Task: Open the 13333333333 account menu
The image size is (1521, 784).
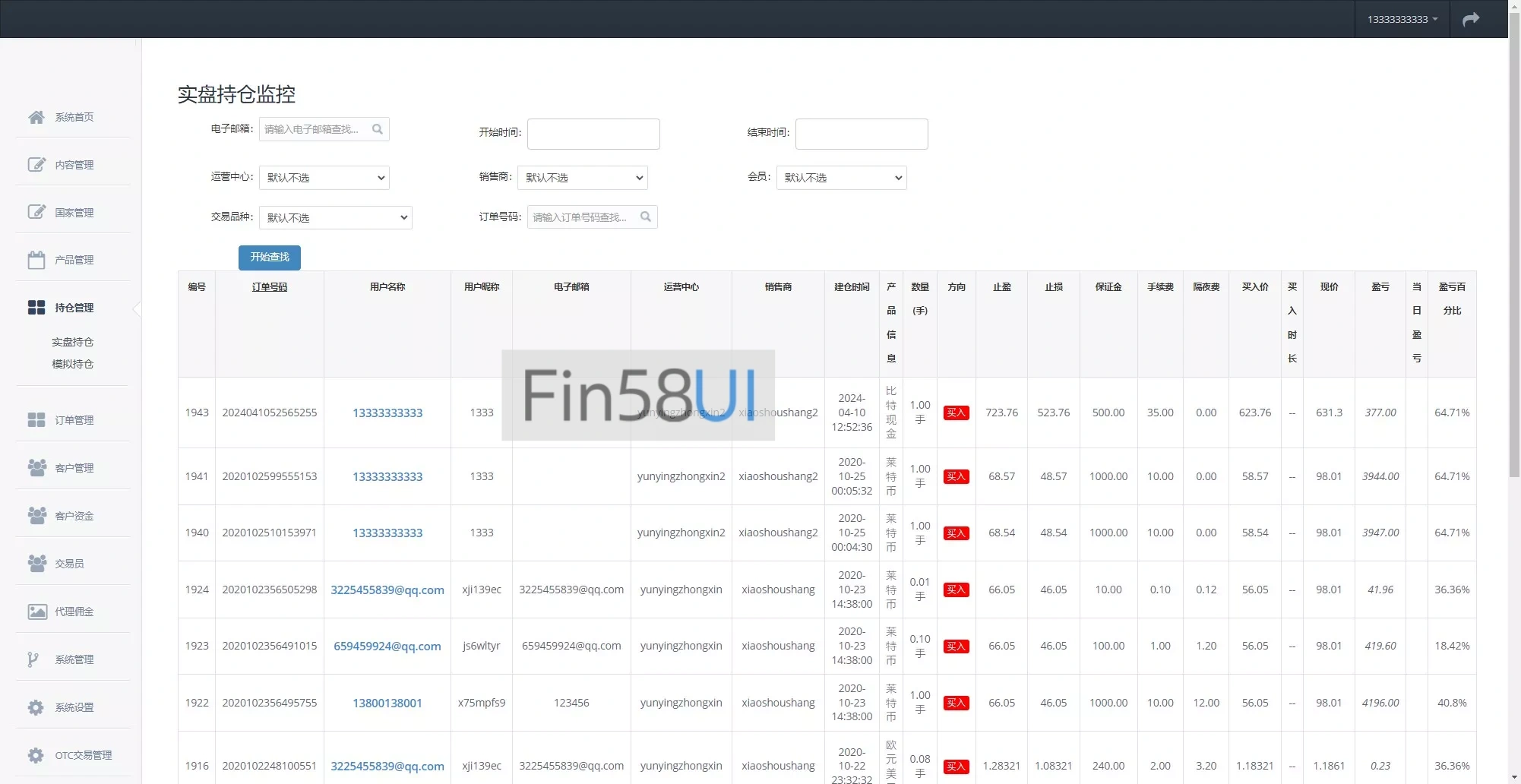Action: click(x=1402, y=19)
